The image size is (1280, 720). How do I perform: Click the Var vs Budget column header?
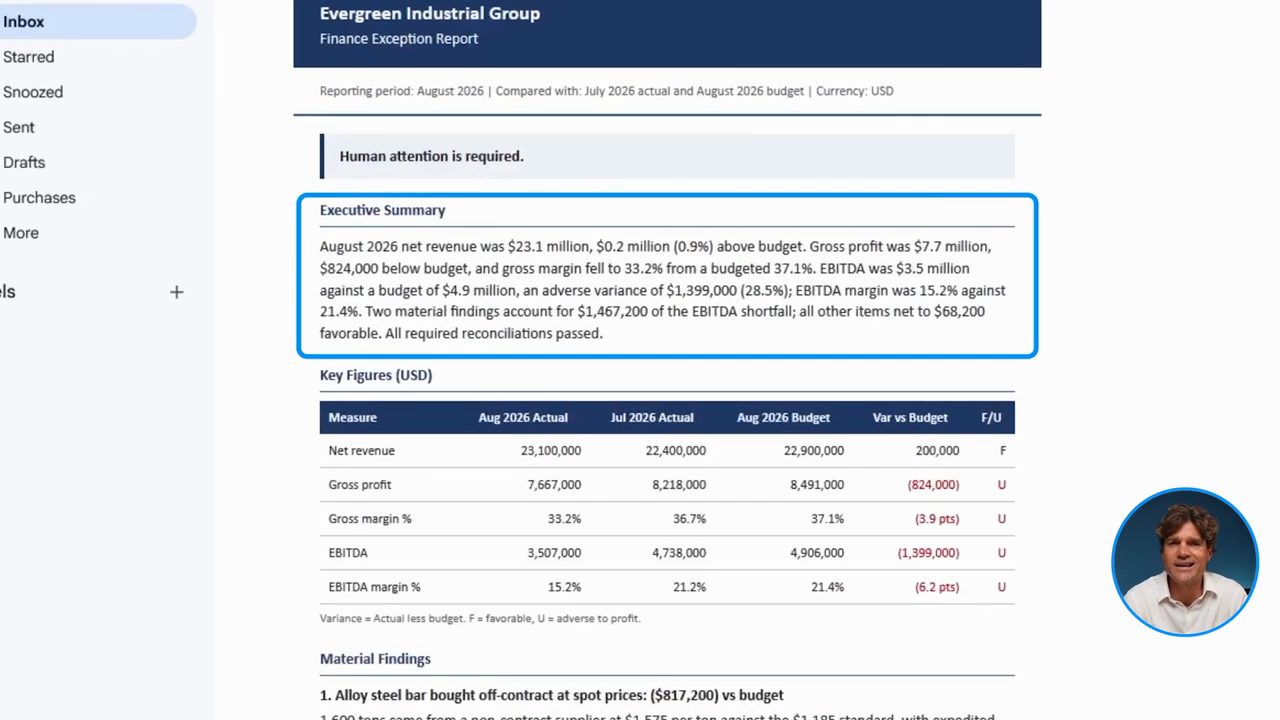tap(910, 418)
